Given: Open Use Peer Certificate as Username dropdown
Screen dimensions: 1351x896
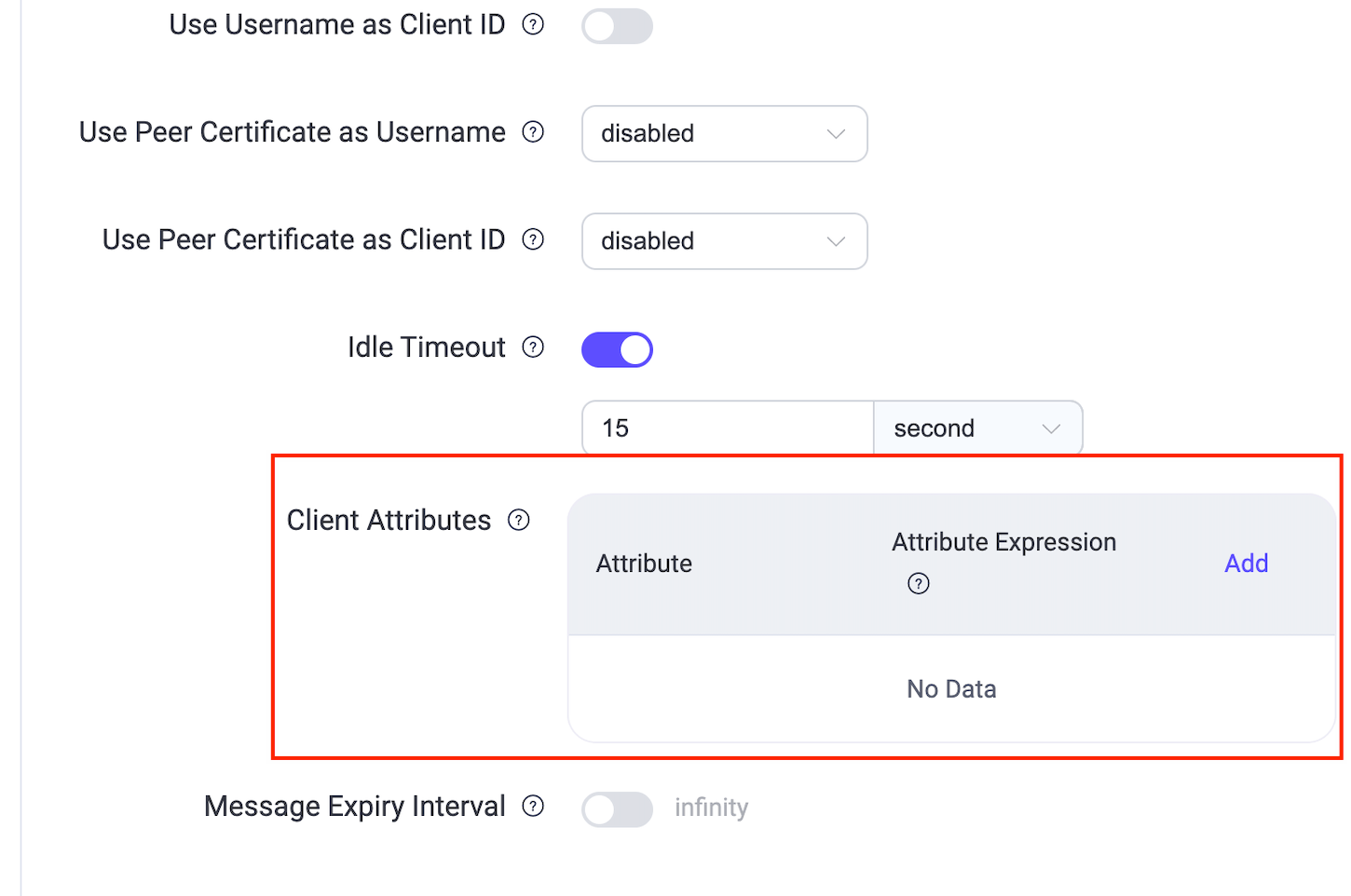Looking at the screenshot, I should (724, 133).
